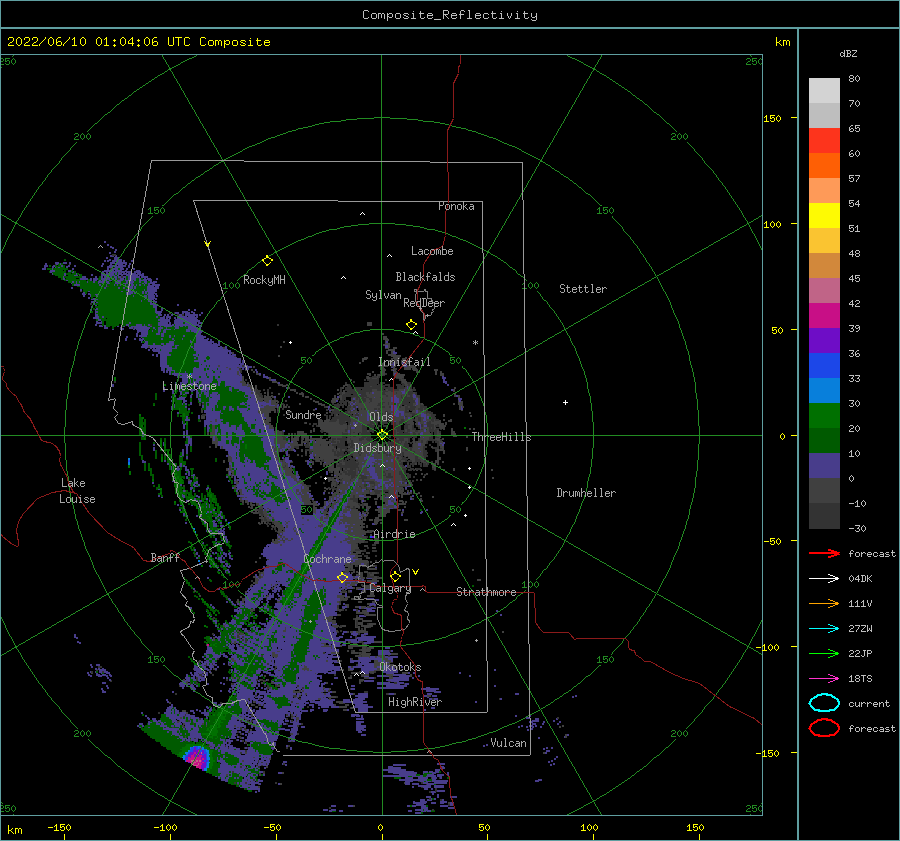Click the -150 tick on bottom axis
Image resolution: width=900 pixels, height=841 pixels.
[x=59, y=828]
